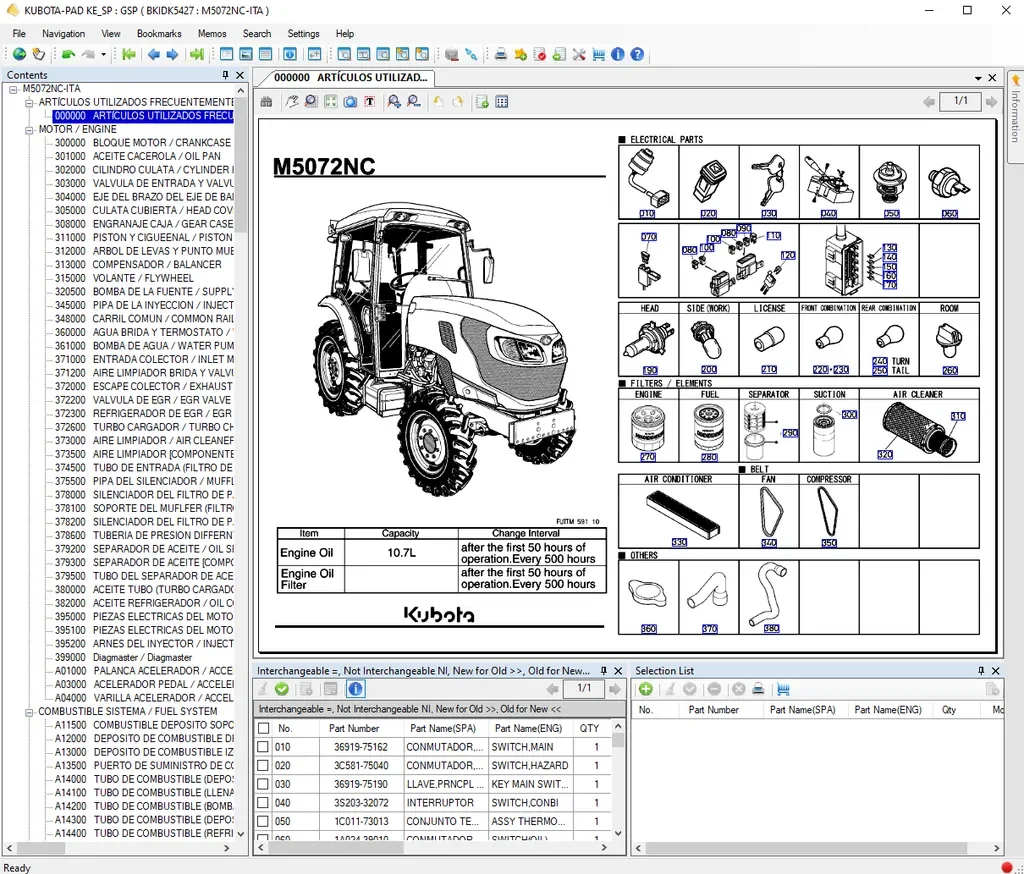The height and width of the screenshot is (874, 1024).
Task: Open the redo dropdown arrow on the toolbar
Action: pos(102,54)
